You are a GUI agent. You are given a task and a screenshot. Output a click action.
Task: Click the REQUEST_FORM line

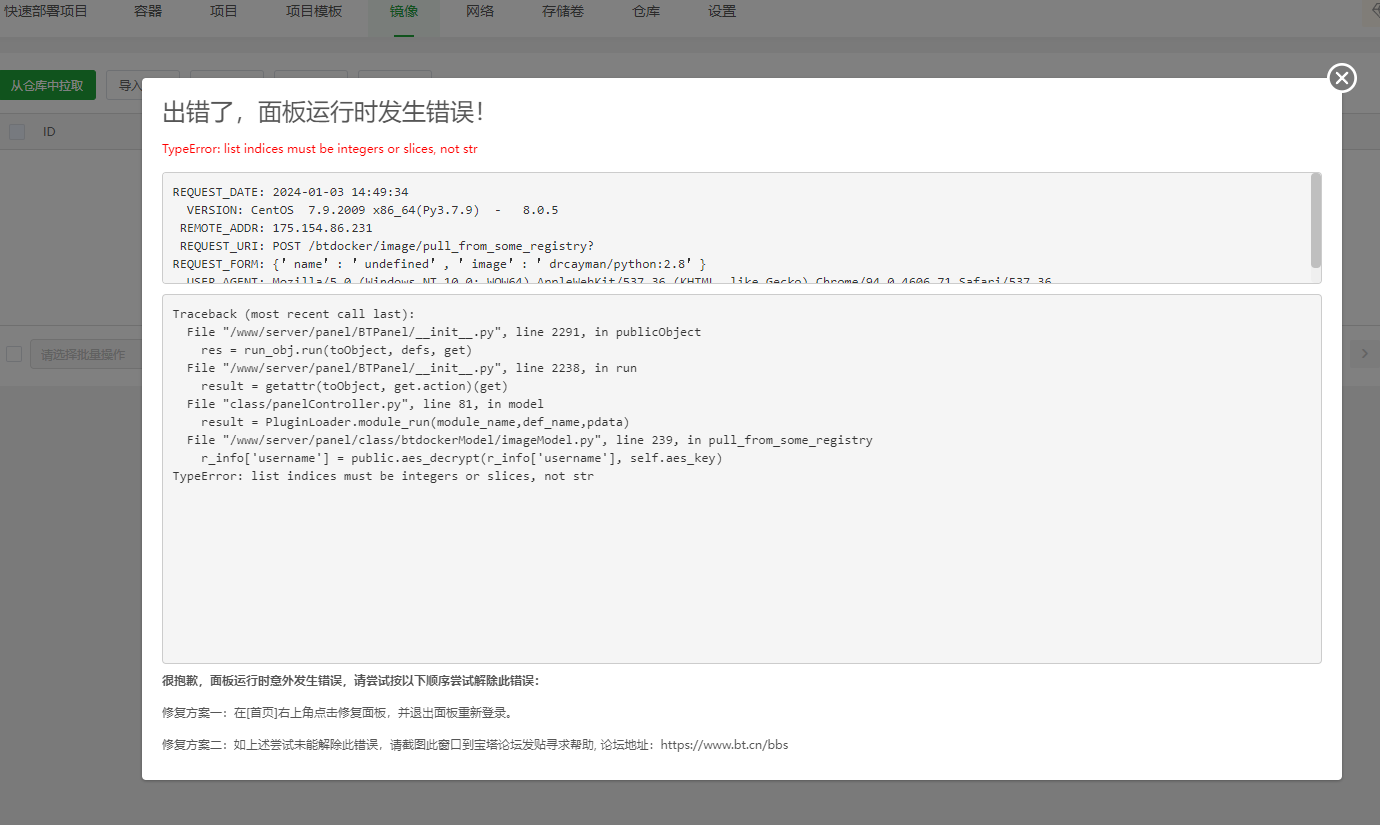click(440, 264)
